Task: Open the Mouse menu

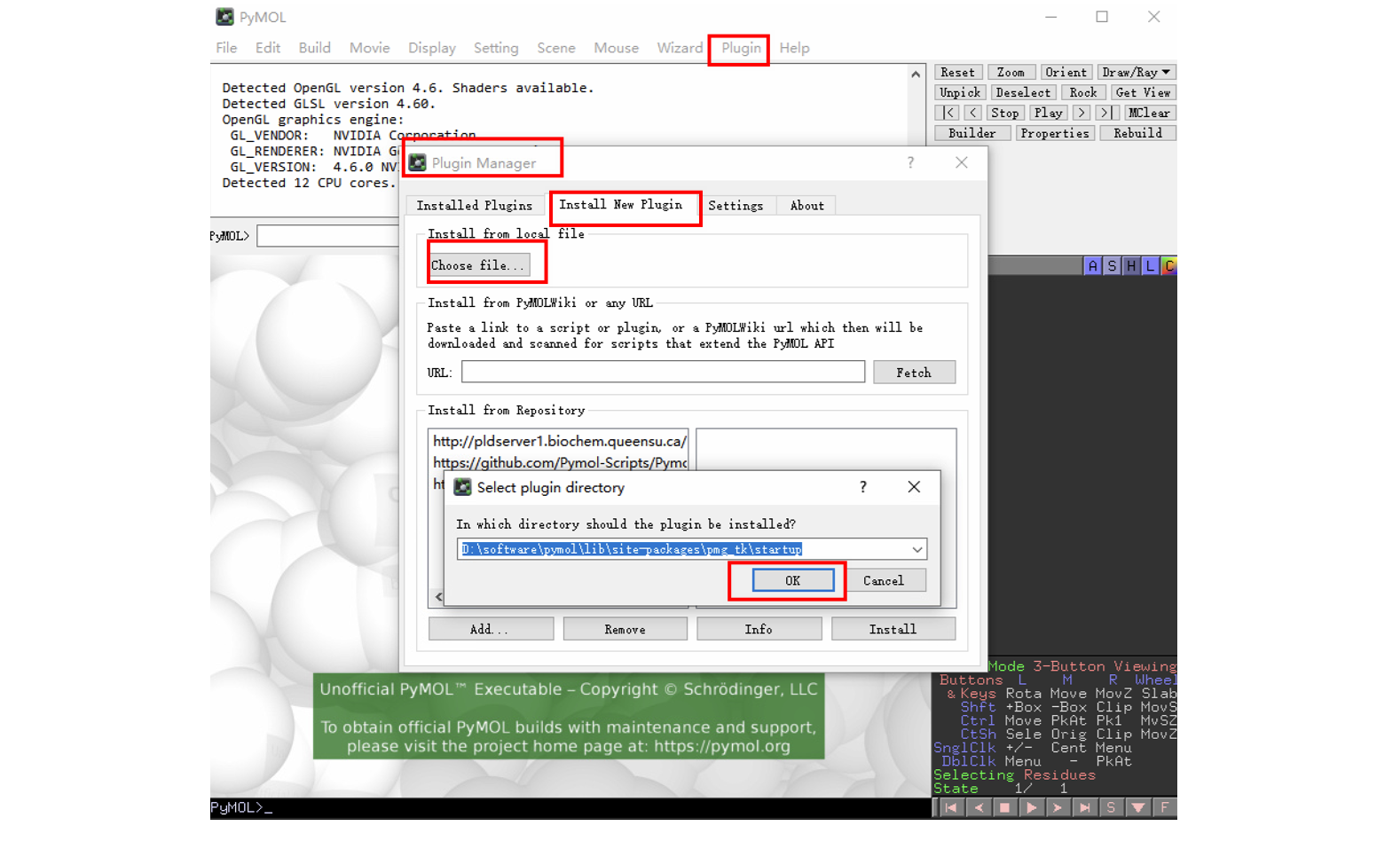Action: pos(617,48)
